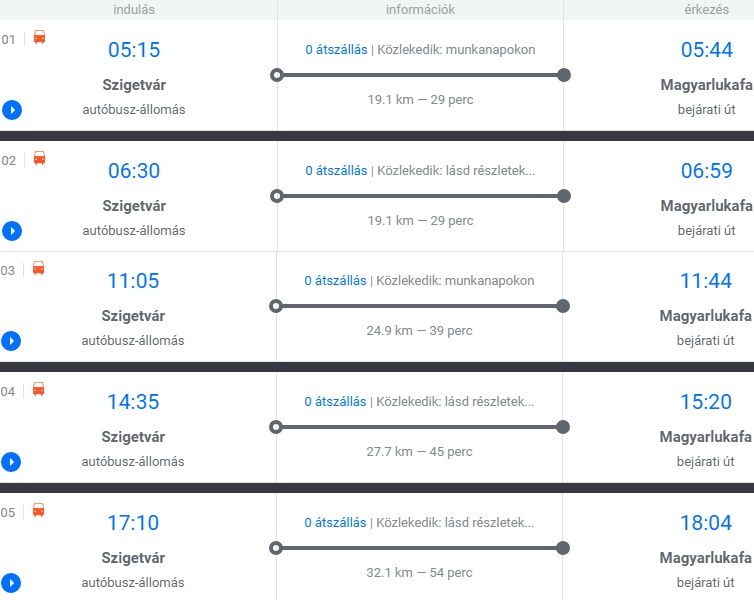Click the red bus icon of route 02
754x600 pixels.
[39, 158]
